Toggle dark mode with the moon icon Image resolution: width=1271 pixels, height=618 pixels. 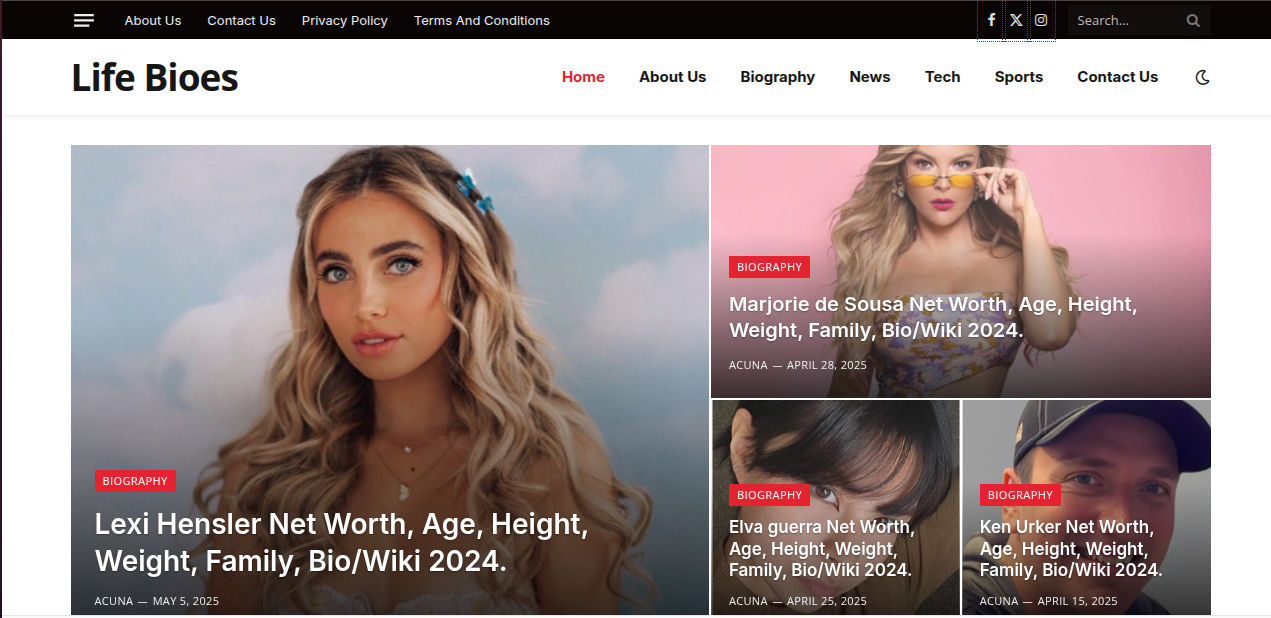1202,77
